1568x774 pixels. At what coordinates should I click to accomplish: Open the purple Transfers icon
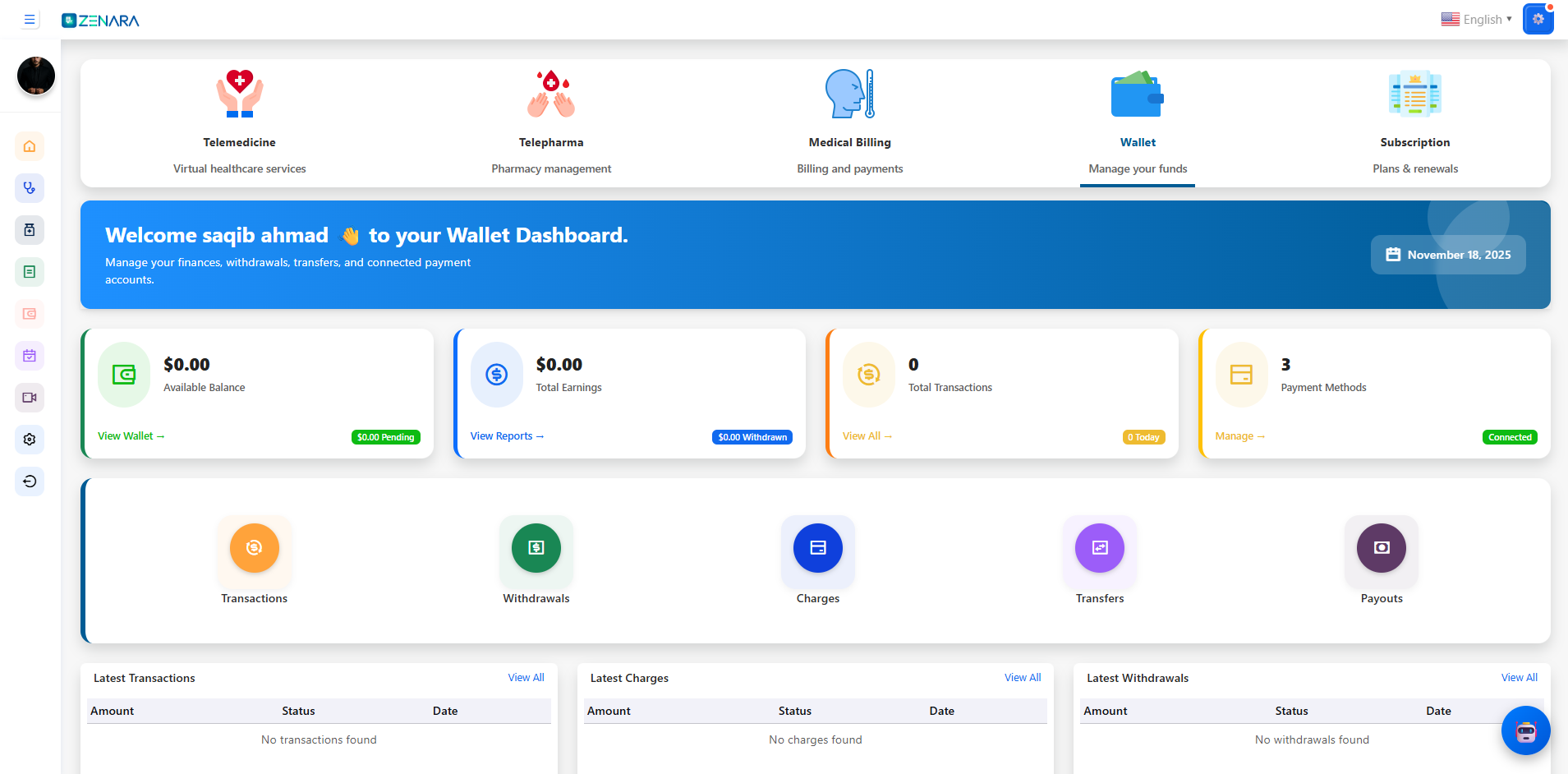pyautogui.click(x=1099, y=548)
